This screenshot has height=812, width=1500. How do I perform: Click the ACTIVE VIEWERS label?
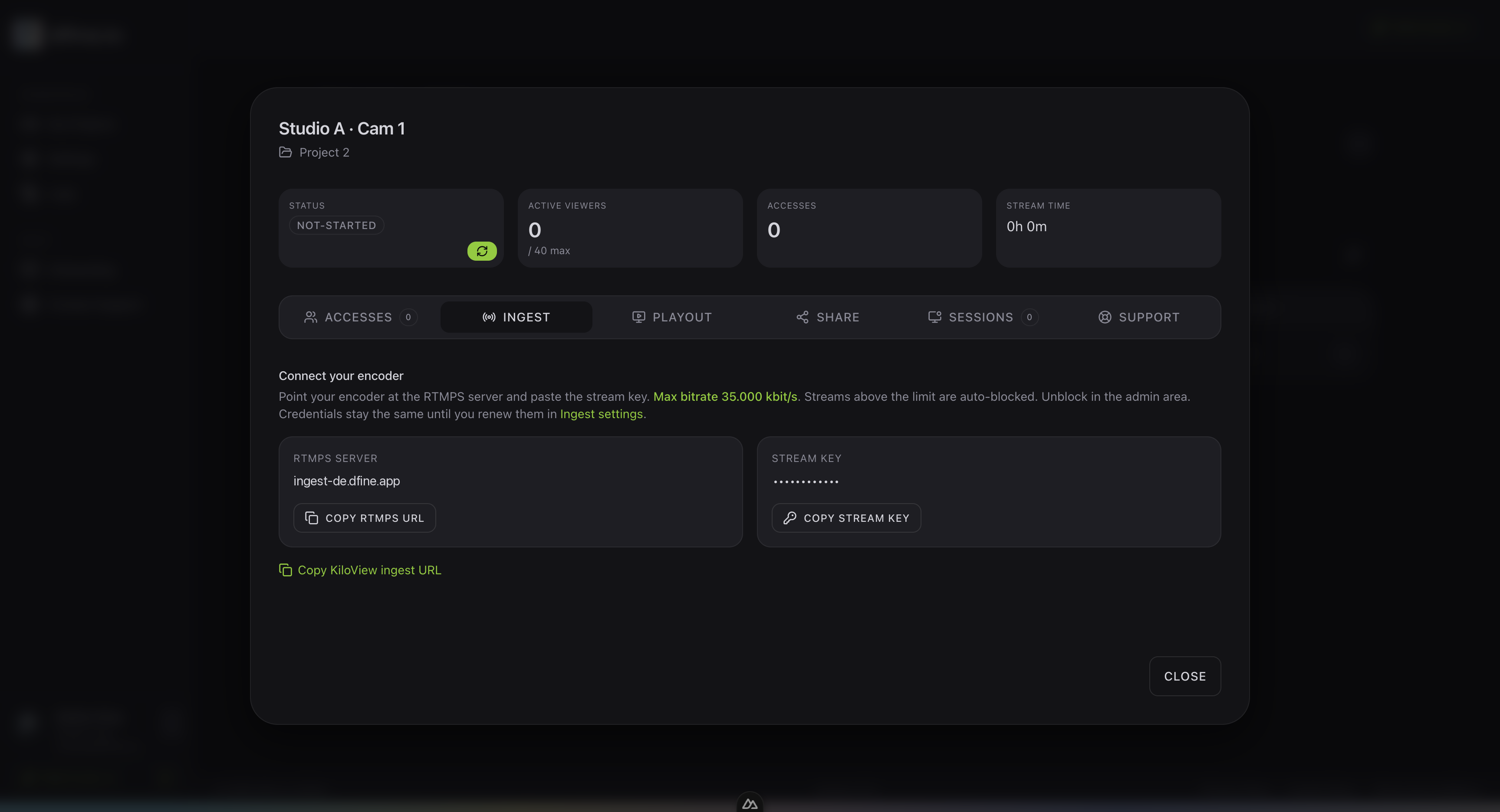567,206
